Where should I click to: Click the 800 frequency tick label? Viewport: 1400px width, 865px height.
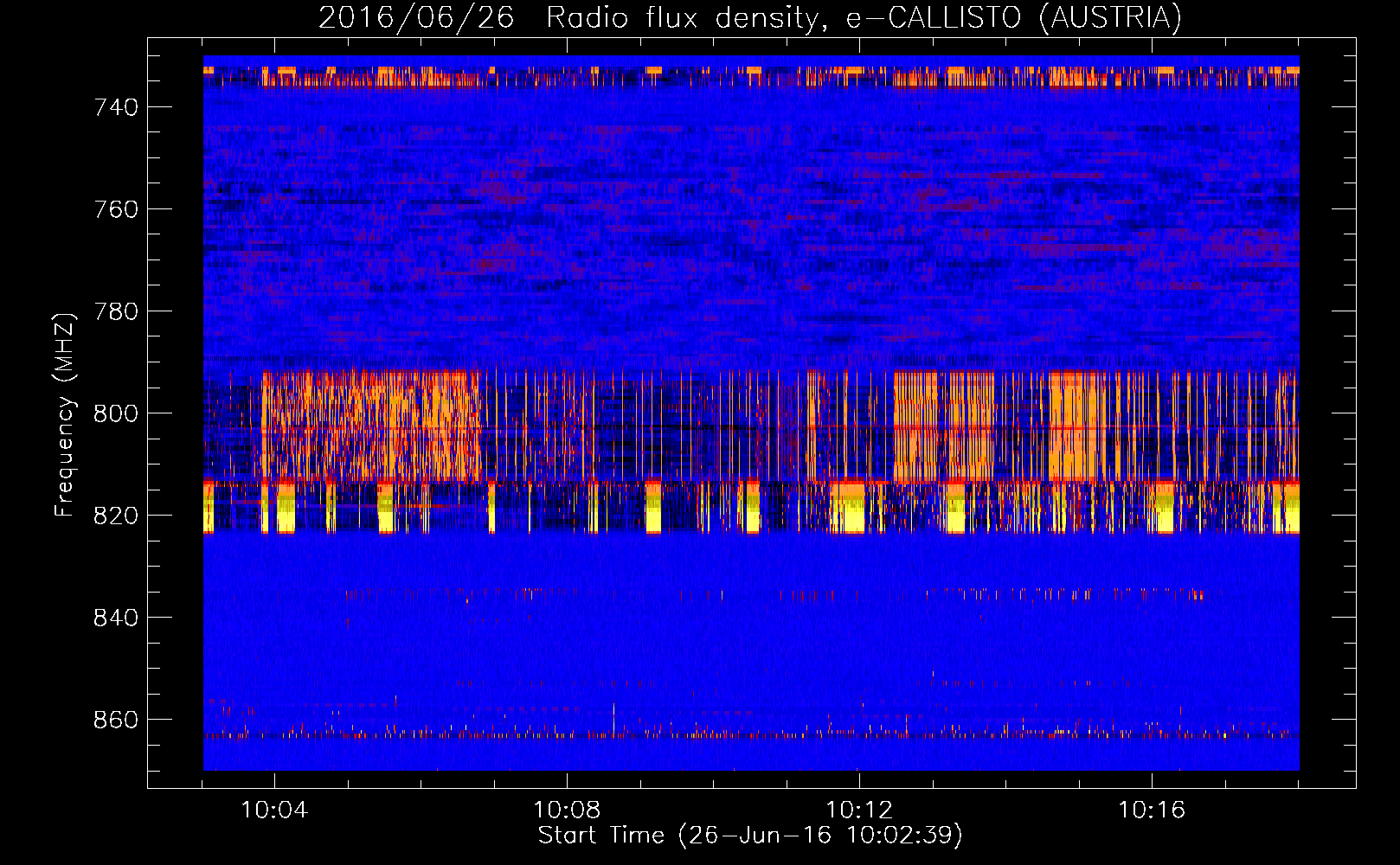[116, 413]
